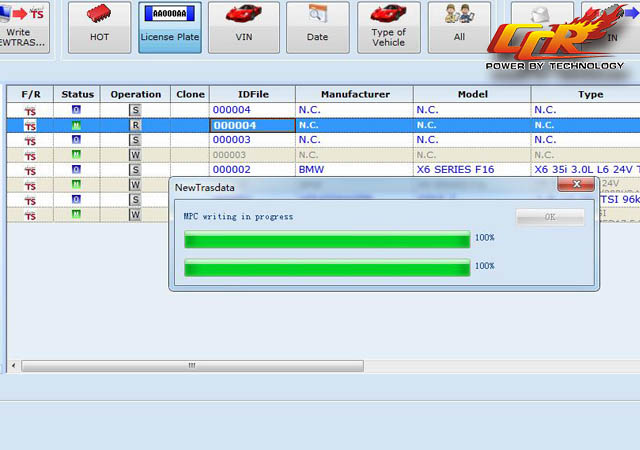Click the scrollbar left arrow

13,365
